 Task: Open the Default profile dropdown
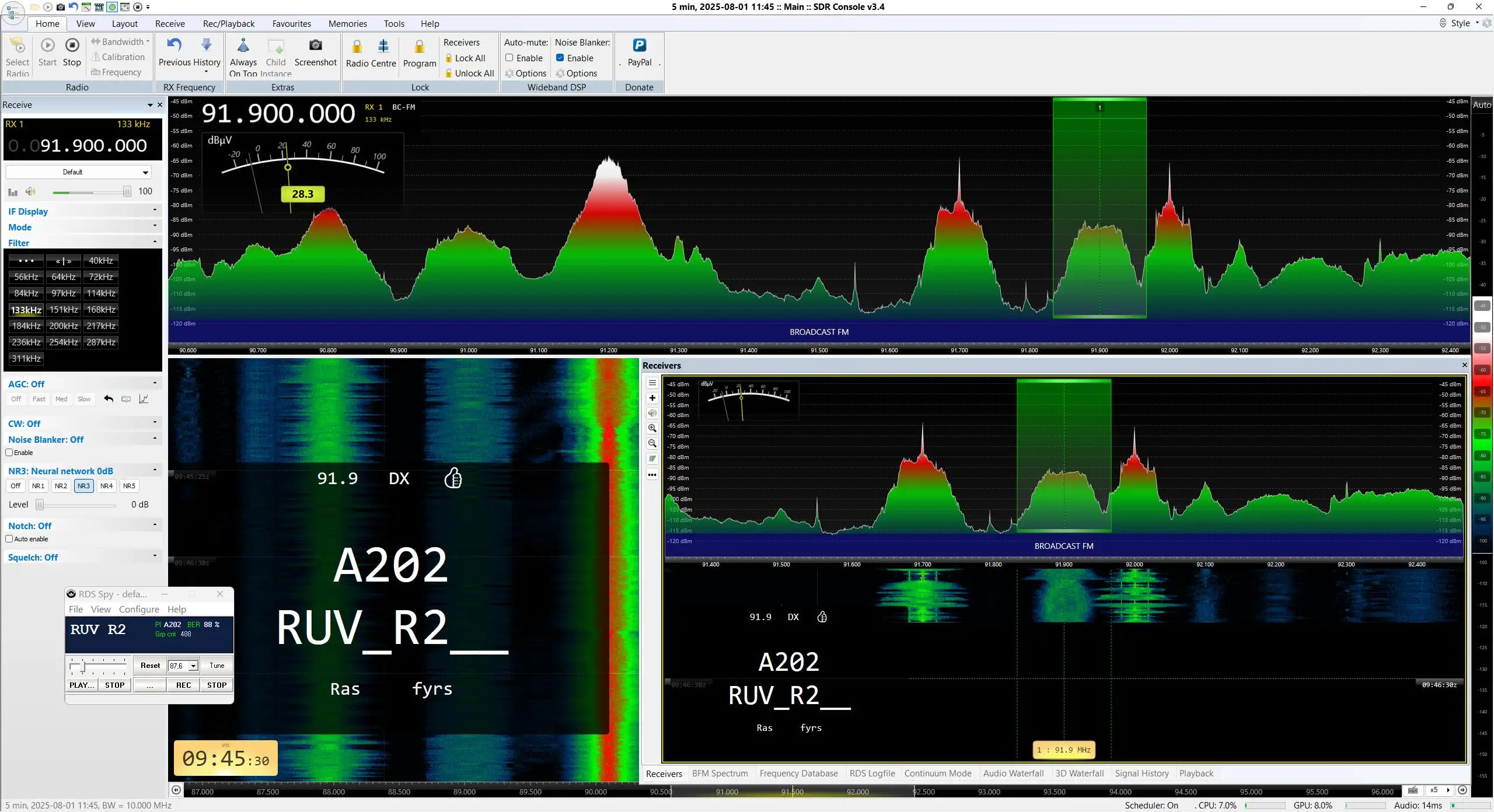(x=79, y=172)
